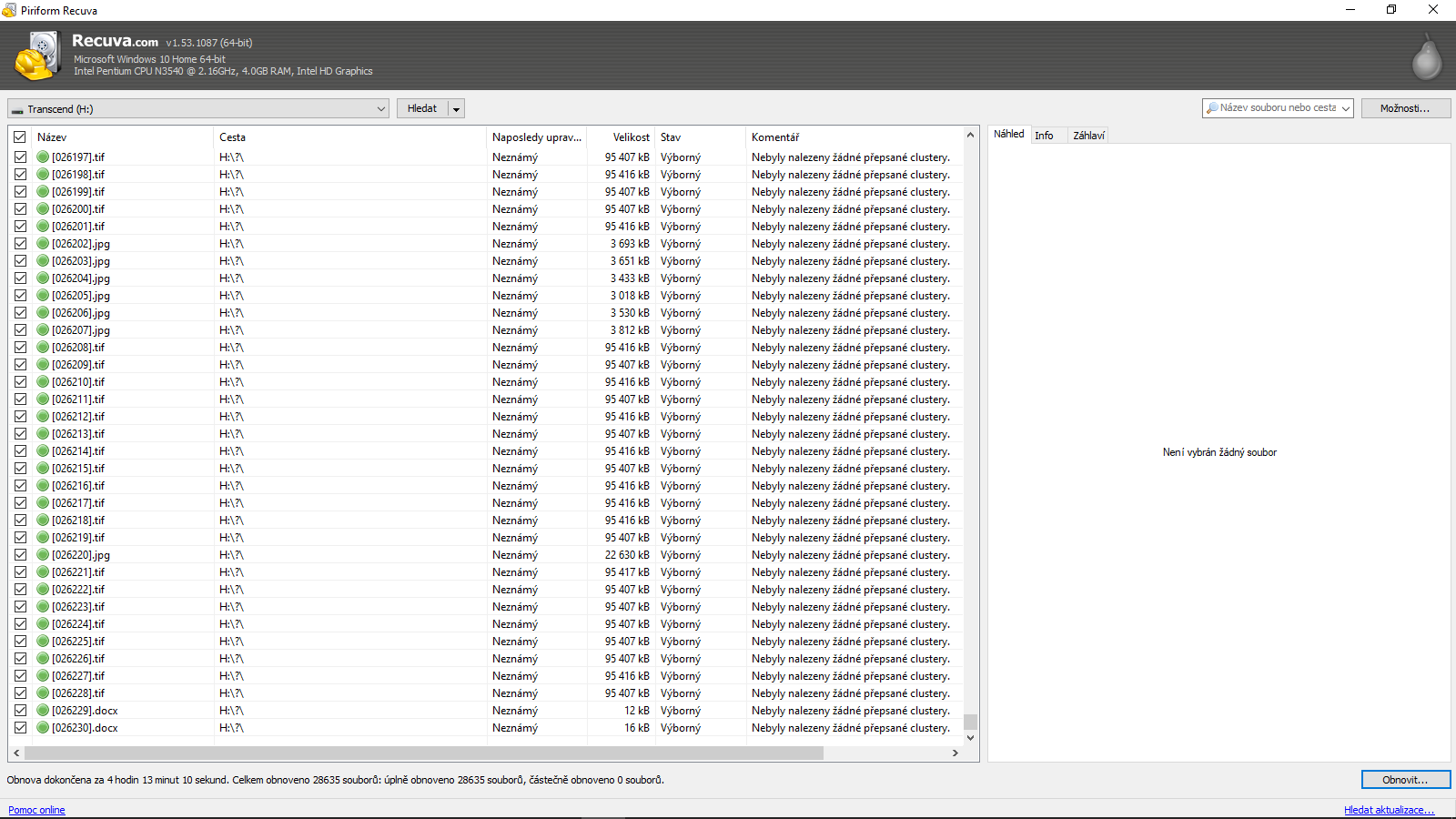
Task: Open the filename filter dropdown arrow
Action: [1345, 108]
